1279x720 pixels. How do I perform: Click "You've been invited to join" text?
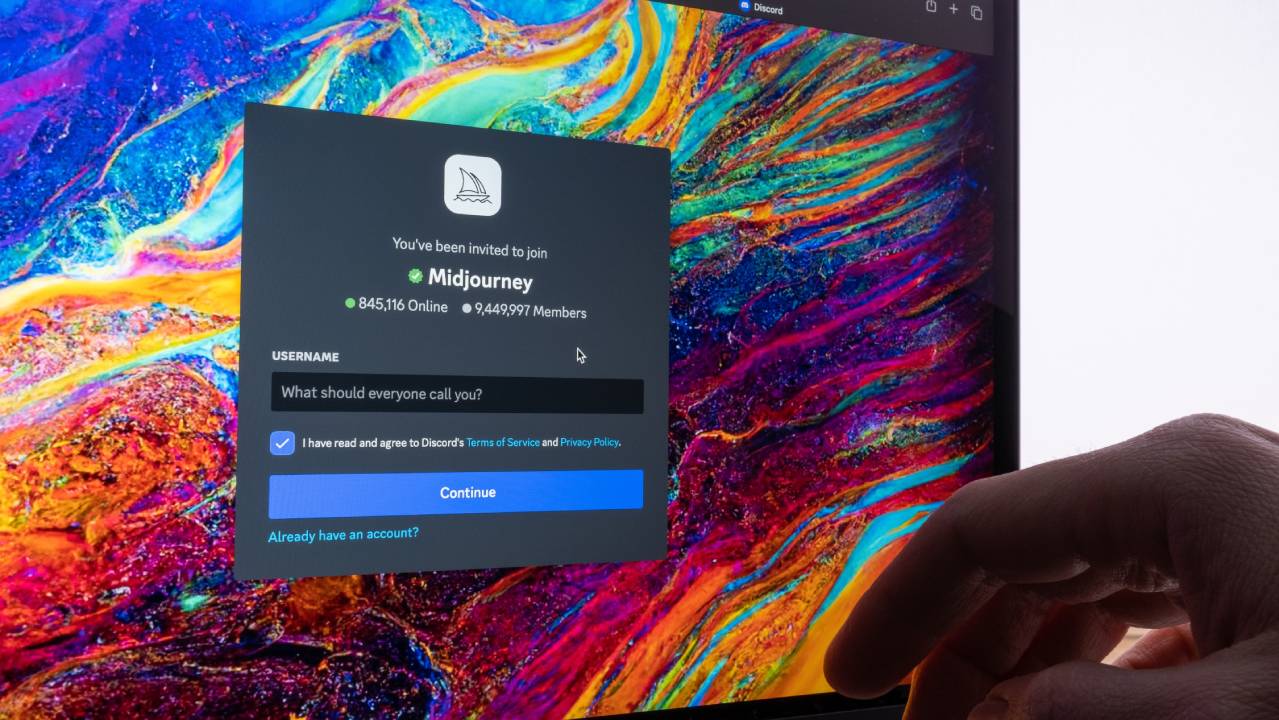(x=469, y=247)
